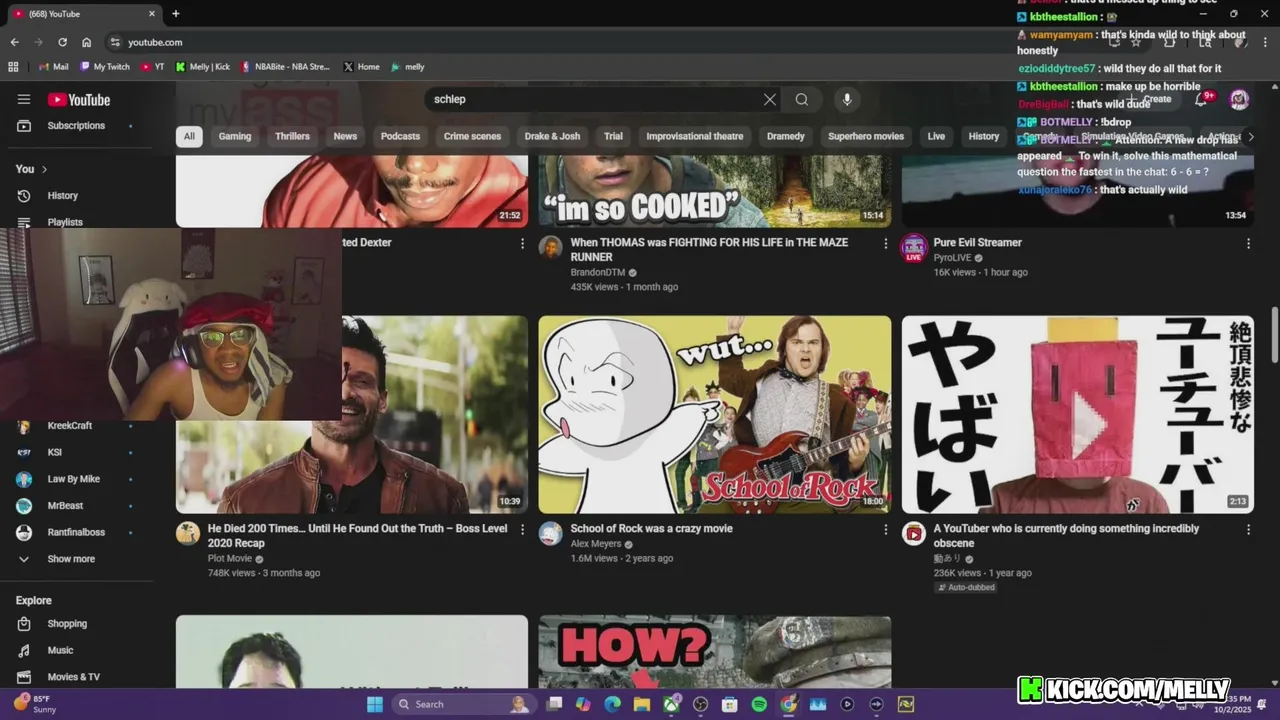Open options menu for School of Rock video
The height and width of the screenshot is (720, 1280).
point(885,529)
